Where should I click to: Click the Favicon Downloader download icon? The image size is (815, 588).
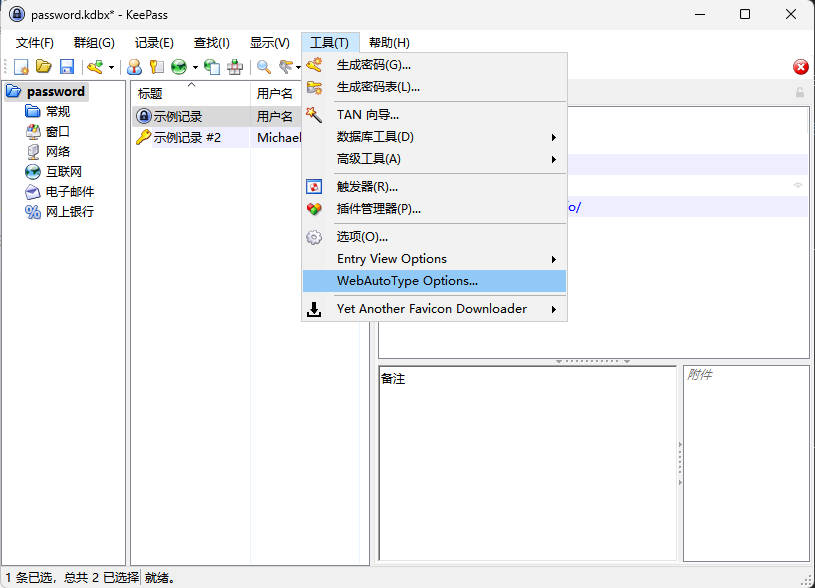click(314, 309)
